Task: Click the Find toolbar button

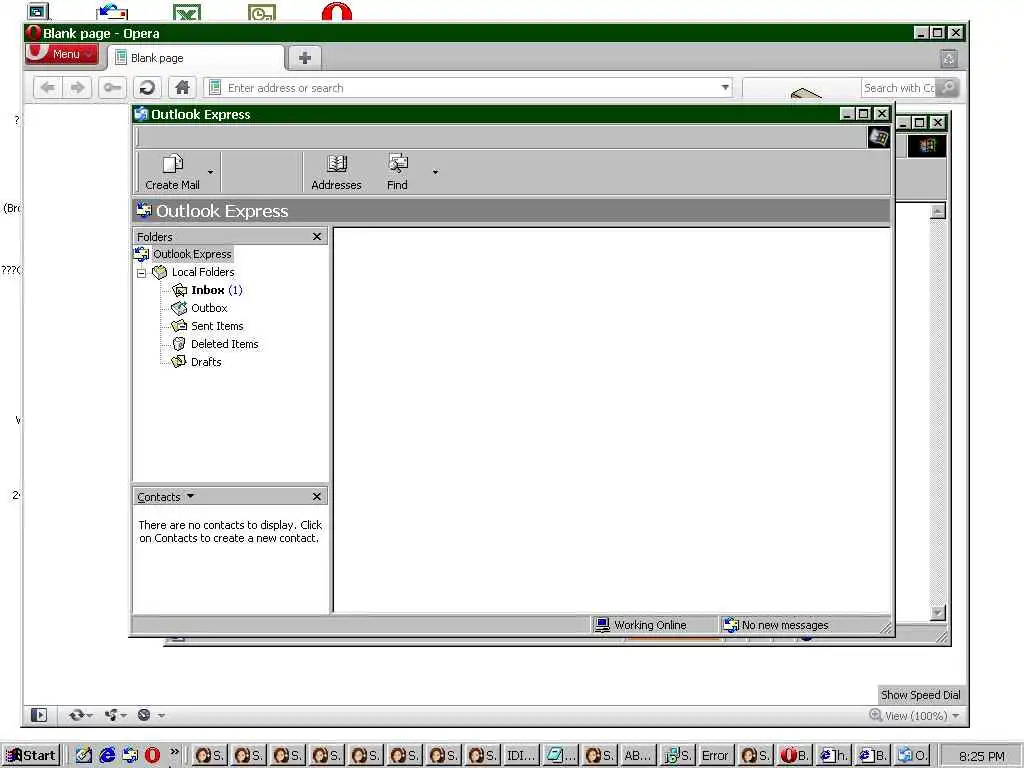Action: pyautogui.click(x=397, y=172)
